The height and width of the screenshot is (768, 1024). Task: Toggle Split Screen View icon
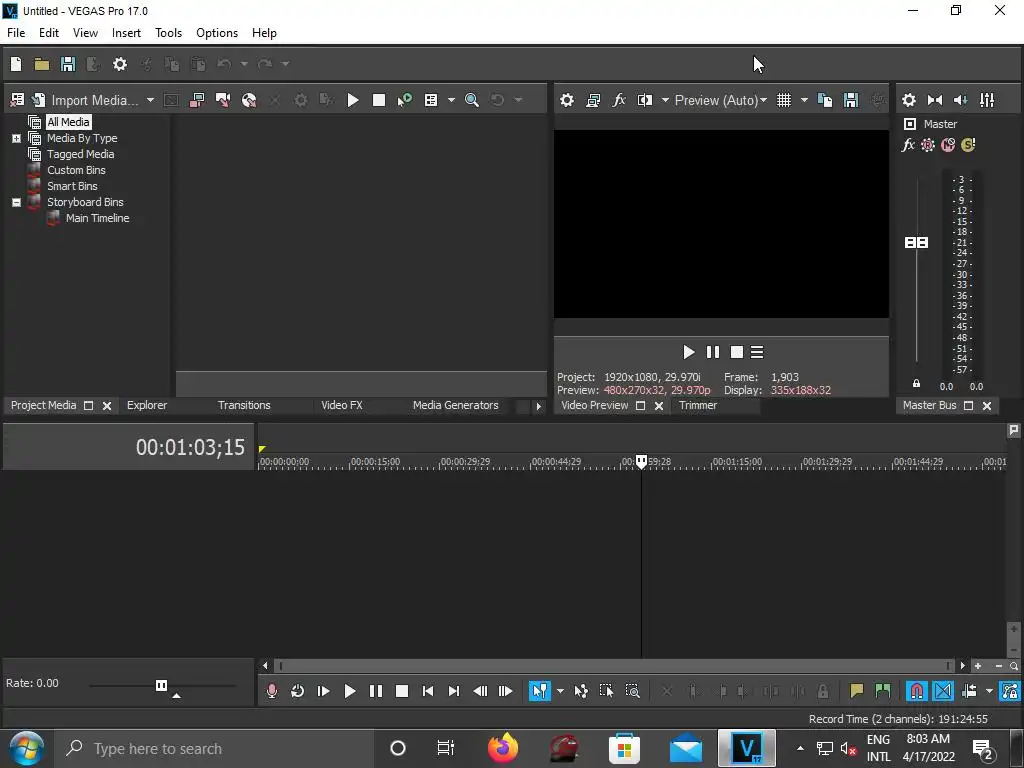(645, 100)
